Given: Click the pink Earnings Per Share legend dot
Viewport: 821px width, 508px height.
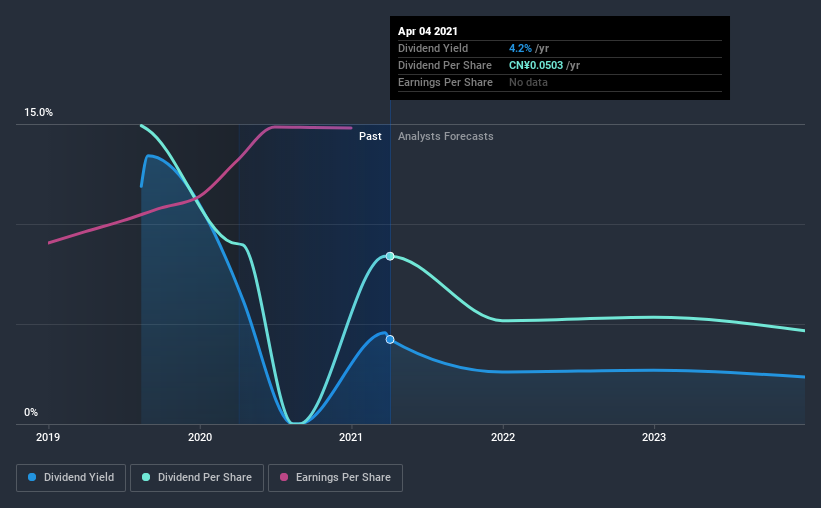Looking at the screenshot, I should tap(284, 477).
